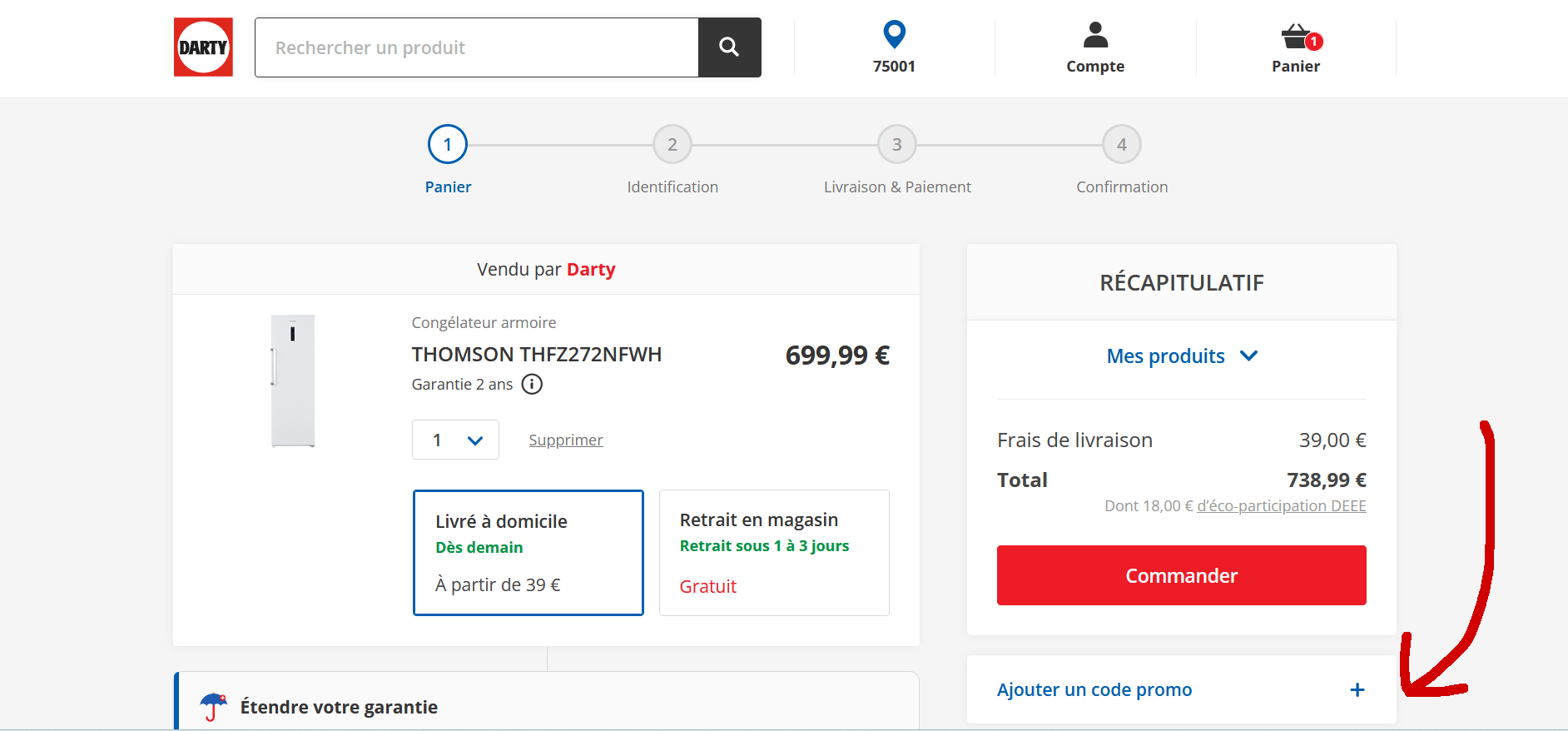Open the quantity dropdown

point(455,440)
